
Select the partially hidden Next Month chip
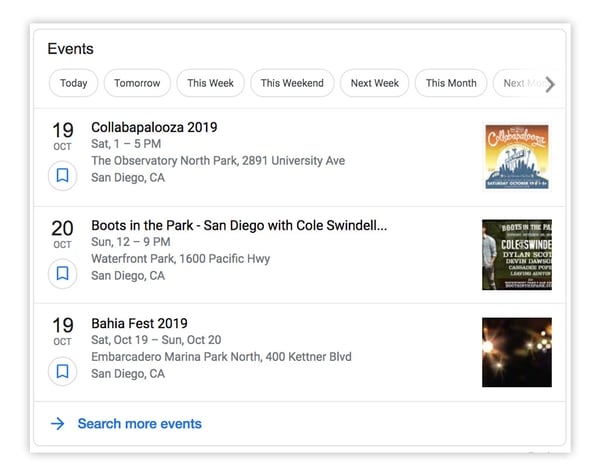[x=520, y=83]
